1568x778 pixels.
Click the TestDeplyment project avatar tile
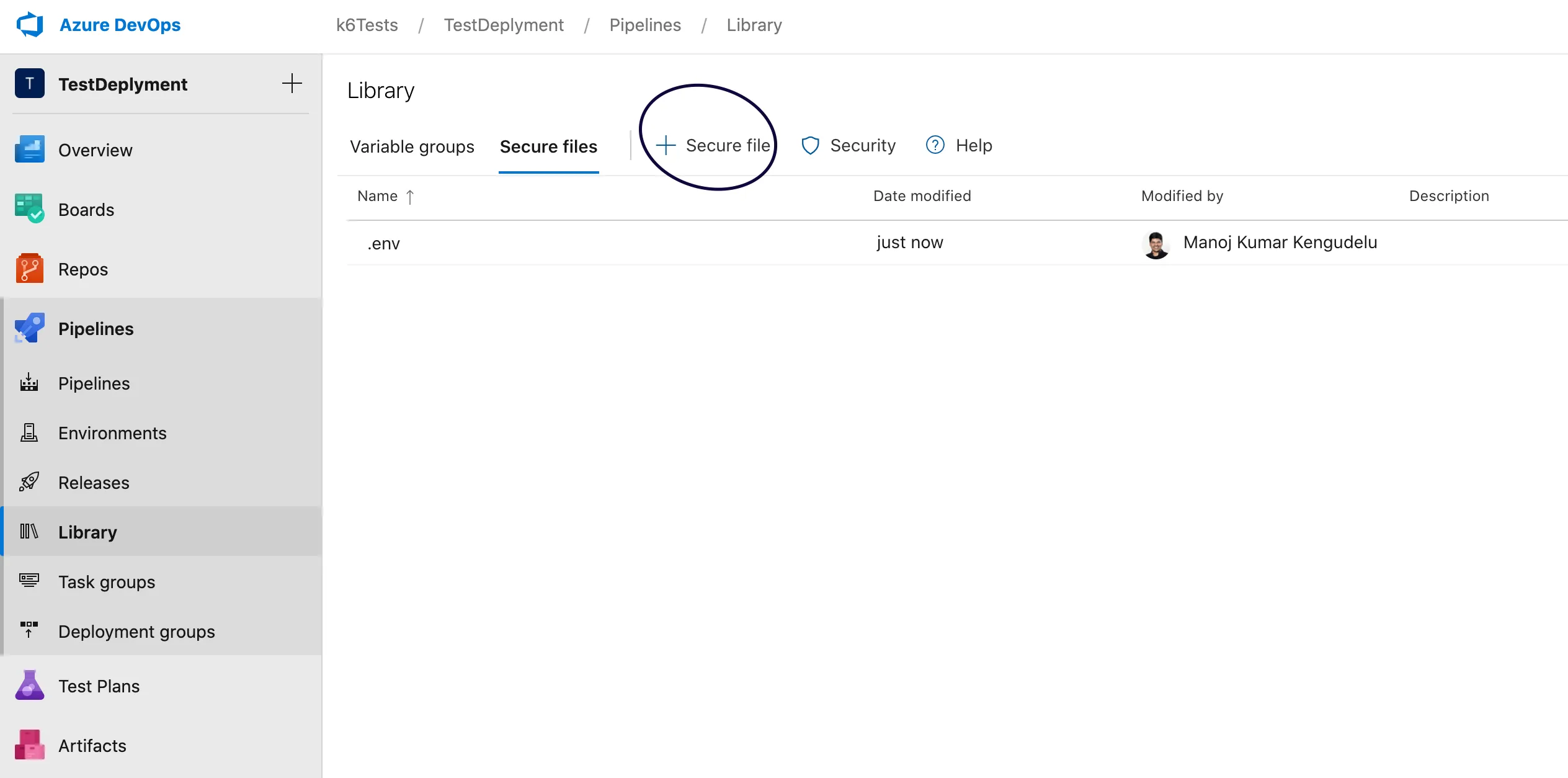pos(30,83)
